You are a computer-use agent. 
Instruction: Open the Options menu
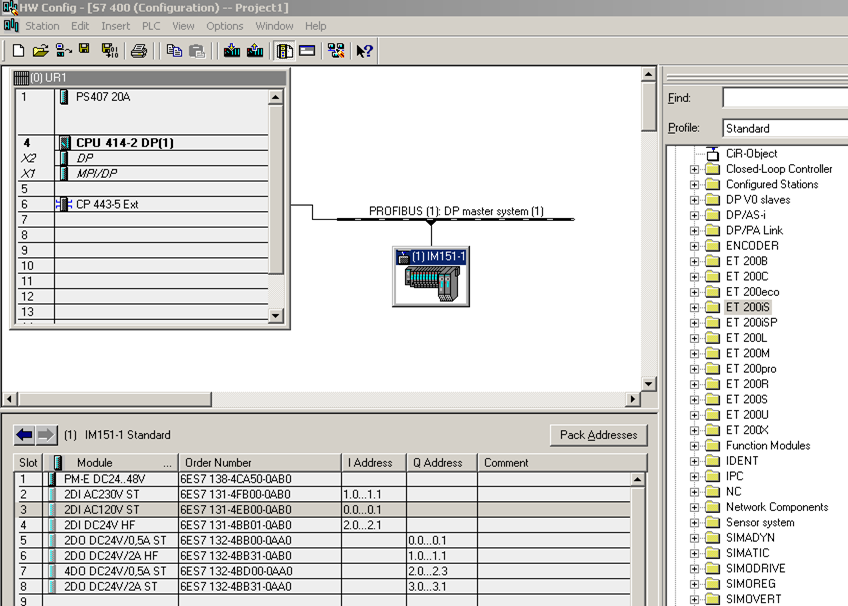(x=224, y=26)
